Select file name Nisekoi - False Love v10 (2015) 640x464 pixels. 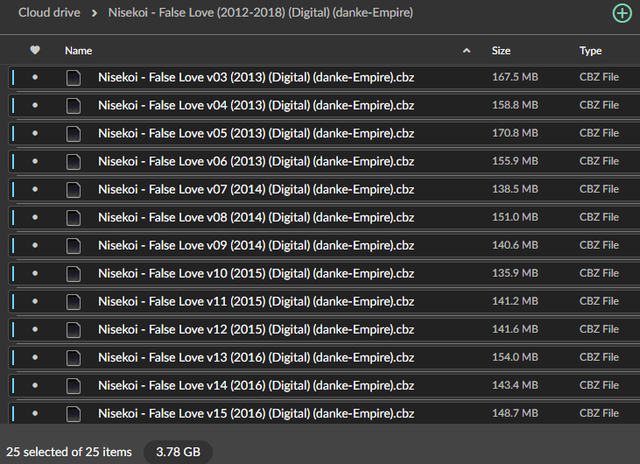coord(256,273)
